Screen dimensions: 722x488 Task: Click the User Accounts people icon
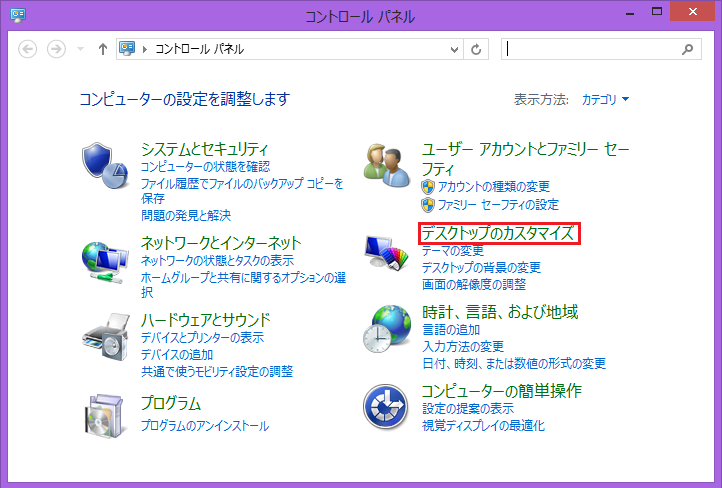coord(387,164)
